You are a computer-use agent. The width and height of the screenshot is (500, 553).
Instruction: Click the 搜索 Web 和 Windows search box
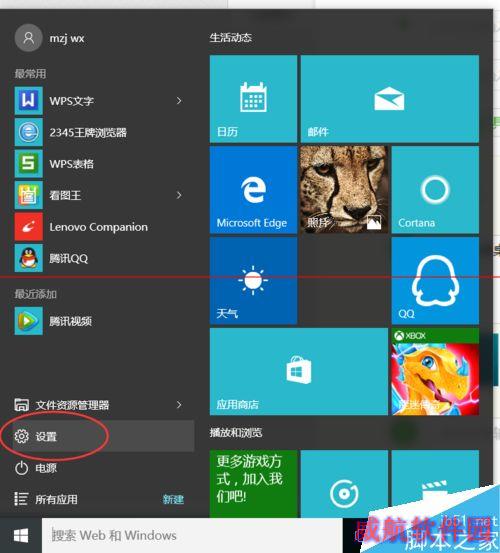click(192, 535)
